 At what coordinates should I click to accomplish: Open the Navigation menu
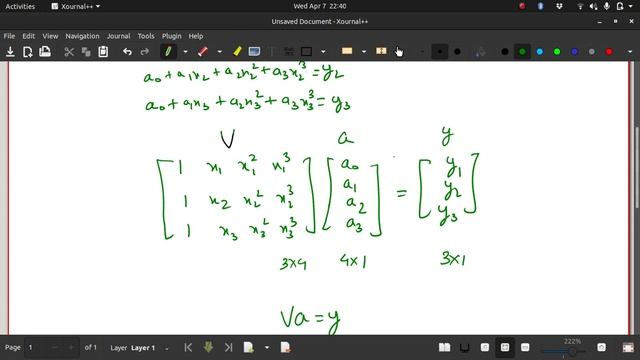[82, 36]
